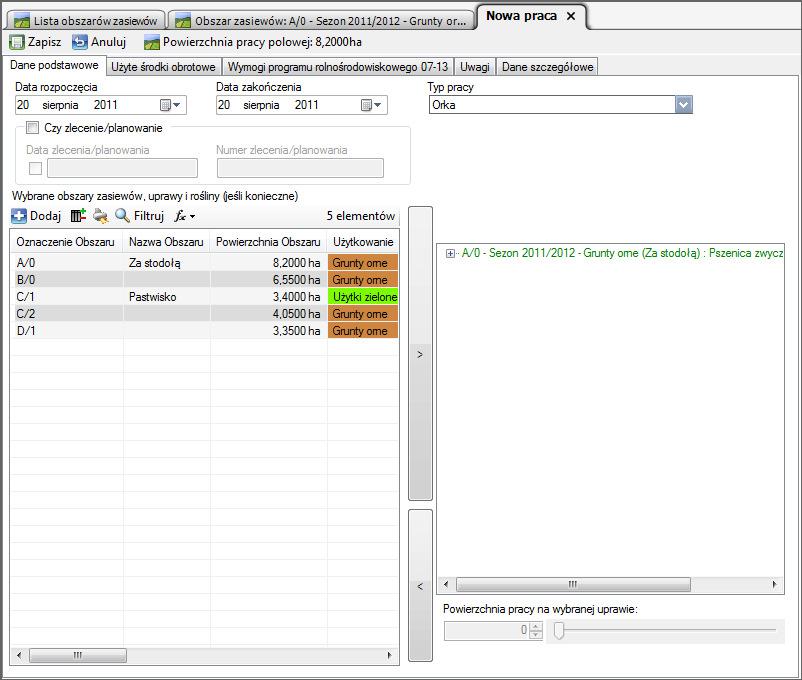The width and height of the screenshot is (802, 680).
Task: Click the Za stodołą name cell
Action: pos(166,263)
